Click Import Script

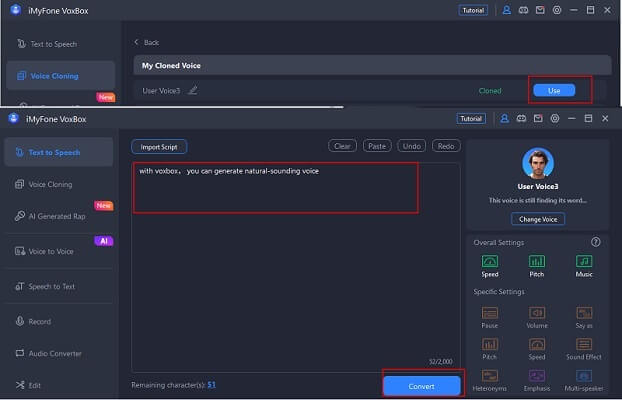159,147
